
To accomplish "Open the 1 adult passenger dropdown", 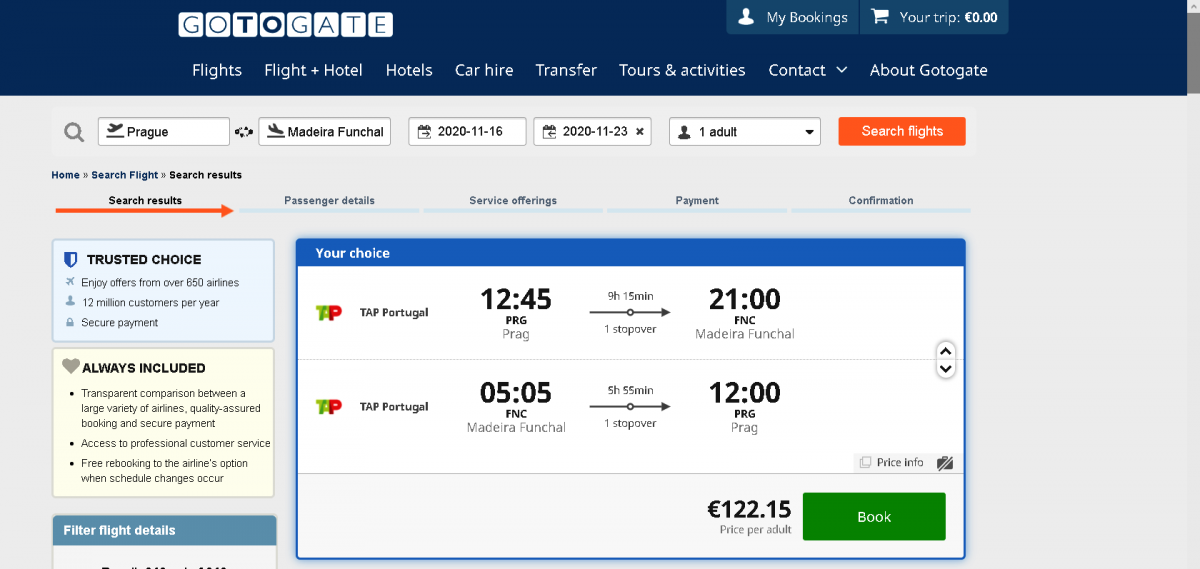I will coord(745,132).
